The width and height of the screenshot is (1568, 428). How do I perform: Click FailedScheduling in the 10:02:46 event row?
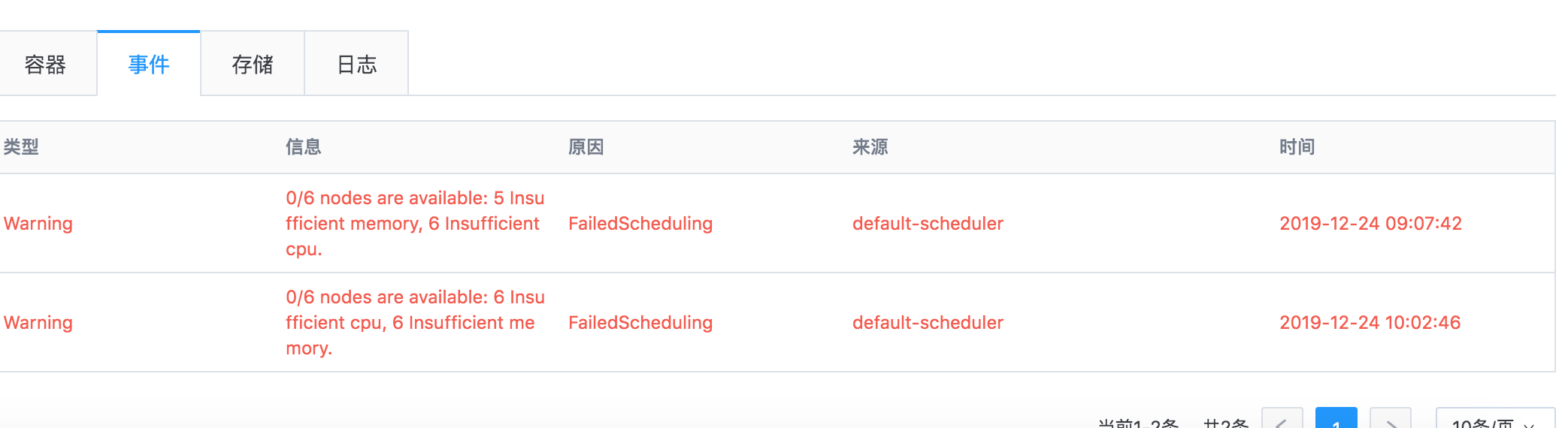click(x=640, y=323)
